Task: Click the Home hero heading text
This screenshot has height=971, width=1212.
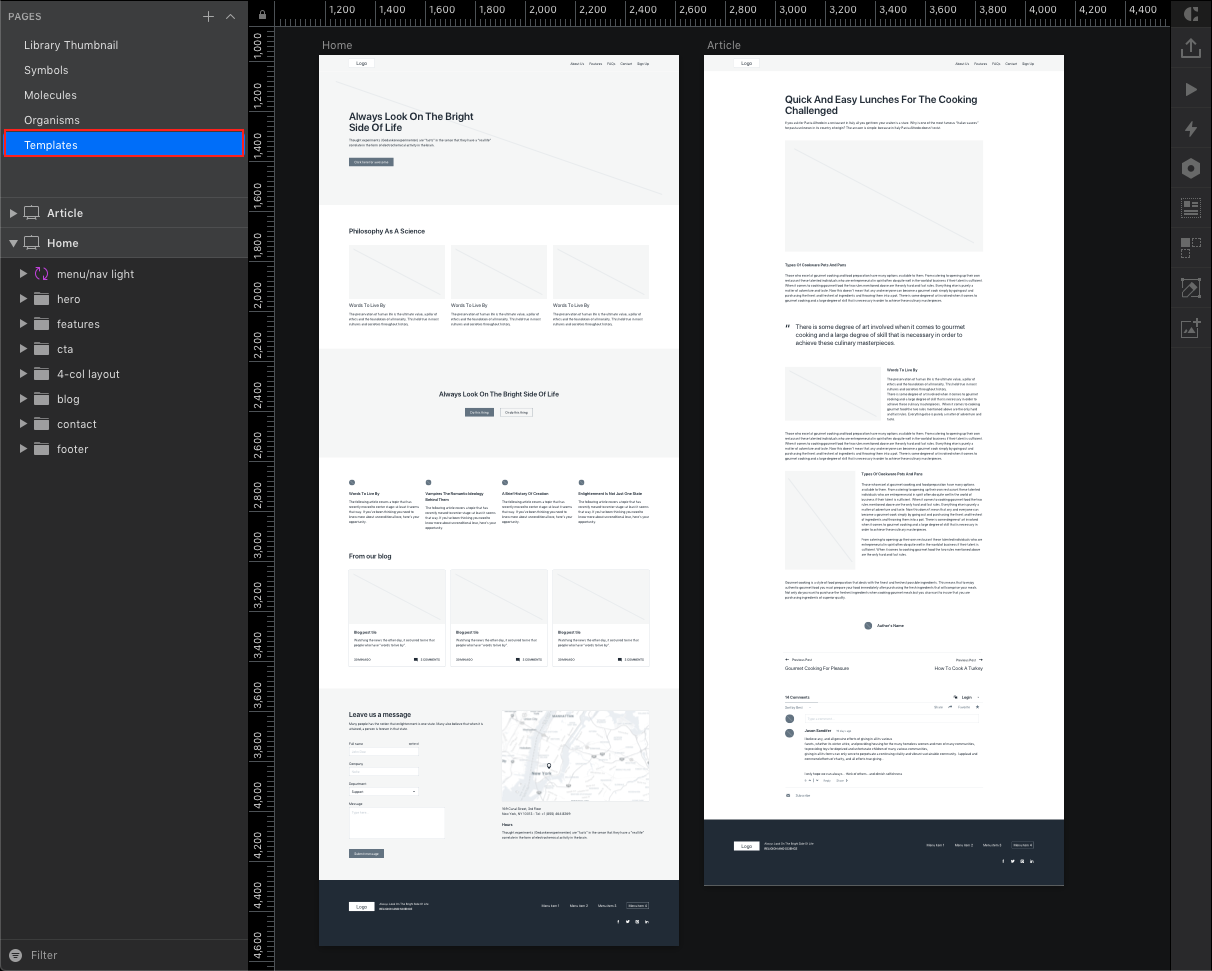Action: click(411, 122)
